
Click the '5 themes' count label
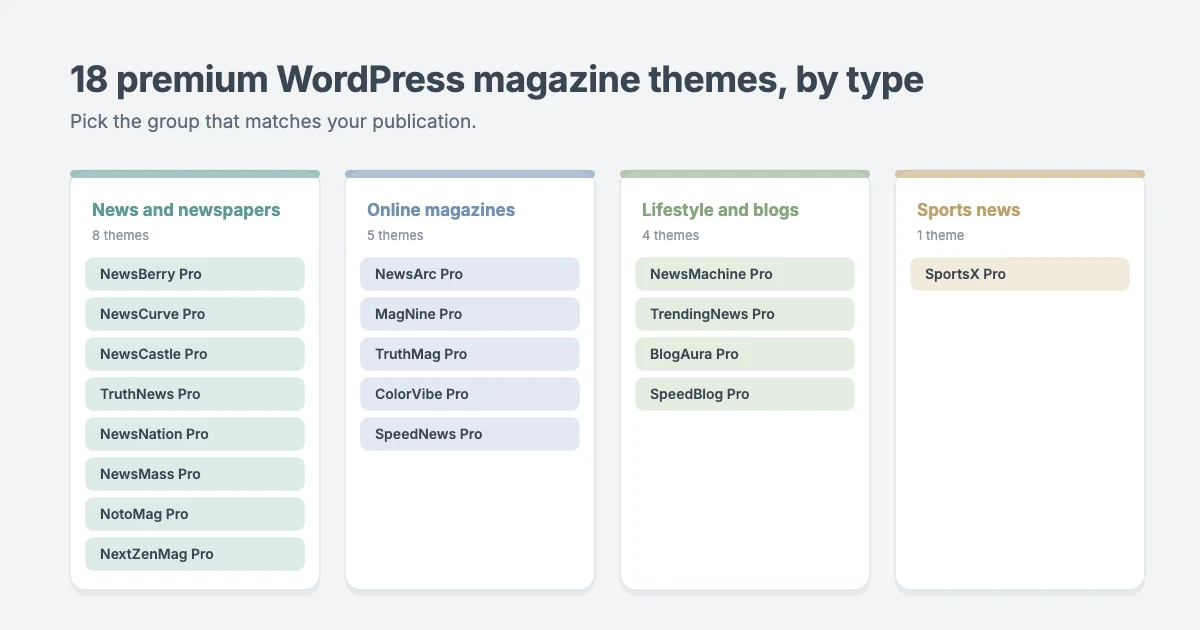pyautogui.click(x=395, y=236)
